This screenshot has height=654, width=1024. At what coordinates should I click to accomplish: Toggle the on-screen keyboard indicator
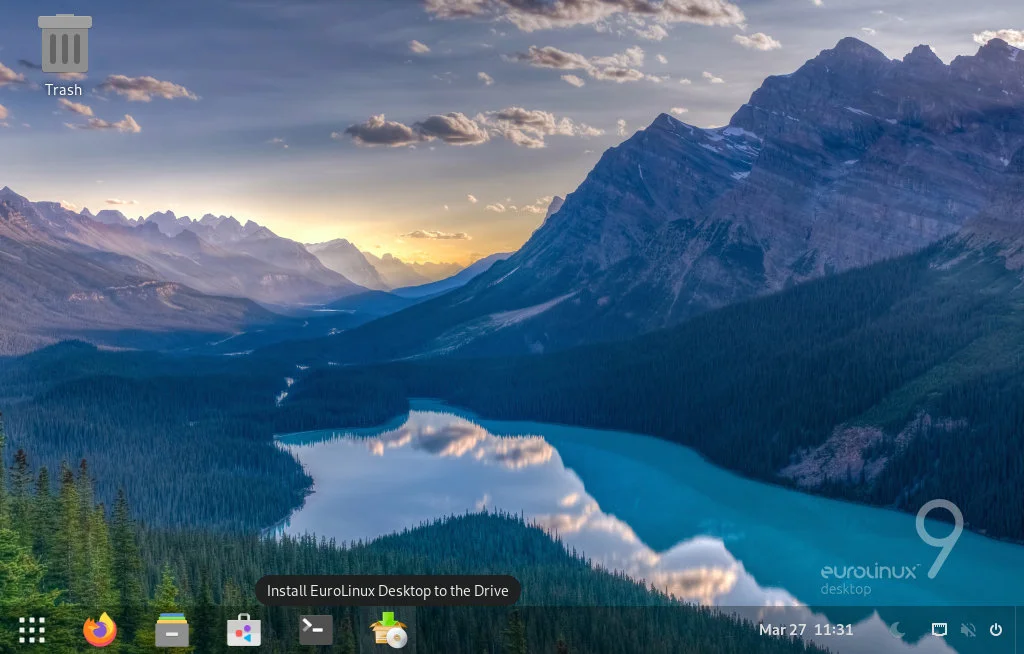click(x=938, y=630)
